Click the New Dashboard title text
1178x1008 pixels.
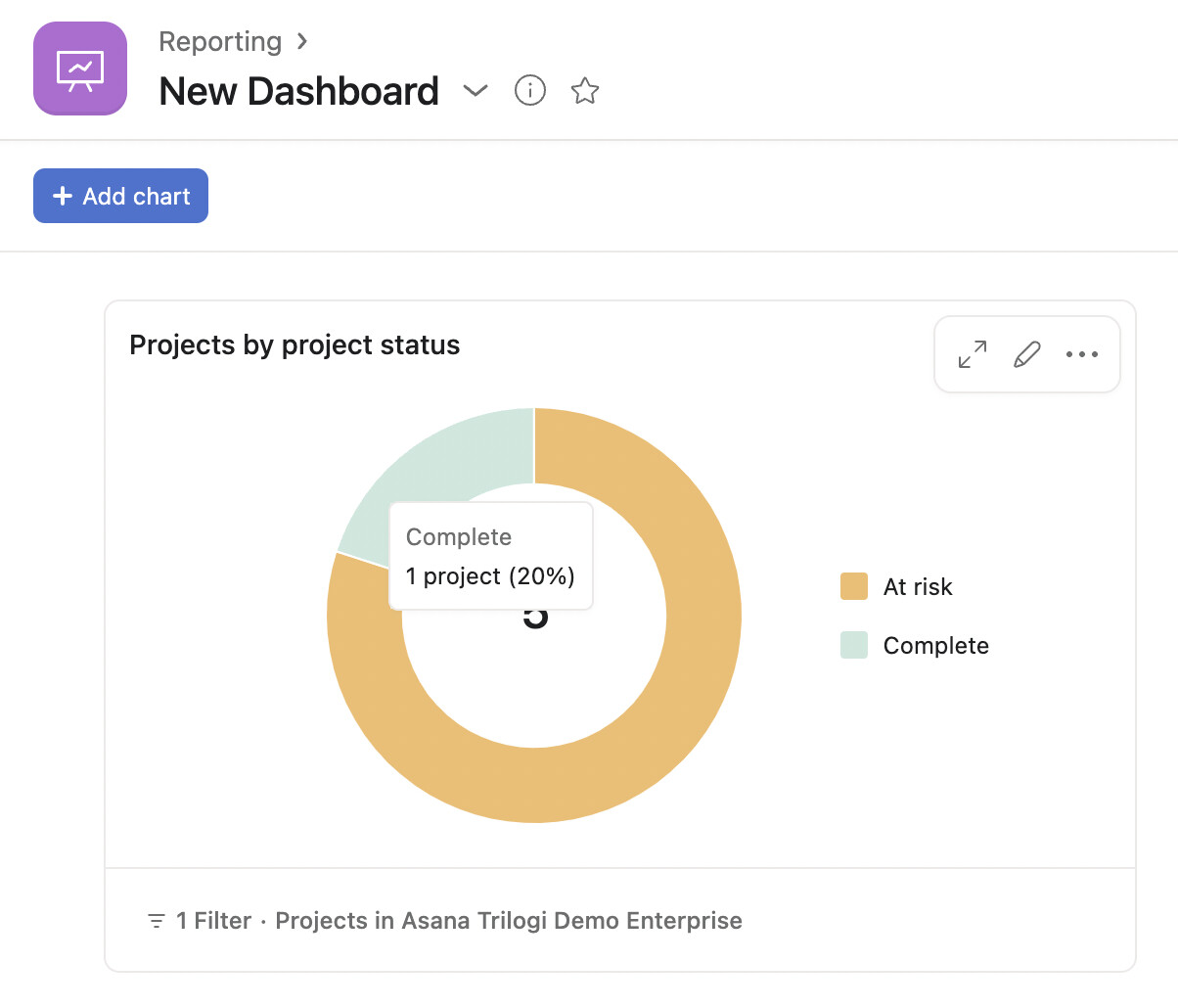point(298,91)
